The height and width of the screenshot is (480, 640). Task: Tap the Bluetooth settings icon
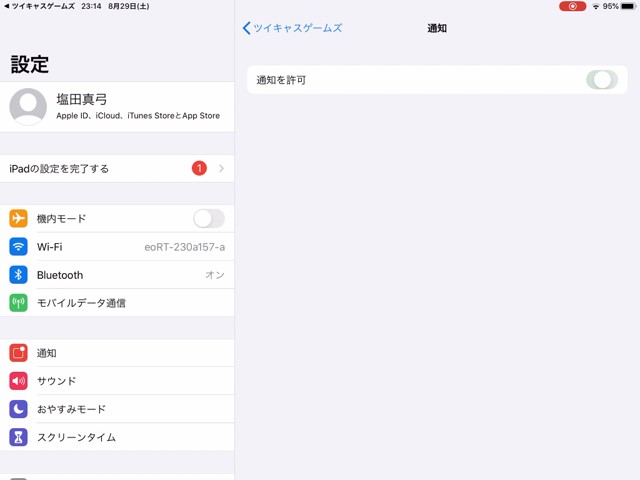click(18, 275)
